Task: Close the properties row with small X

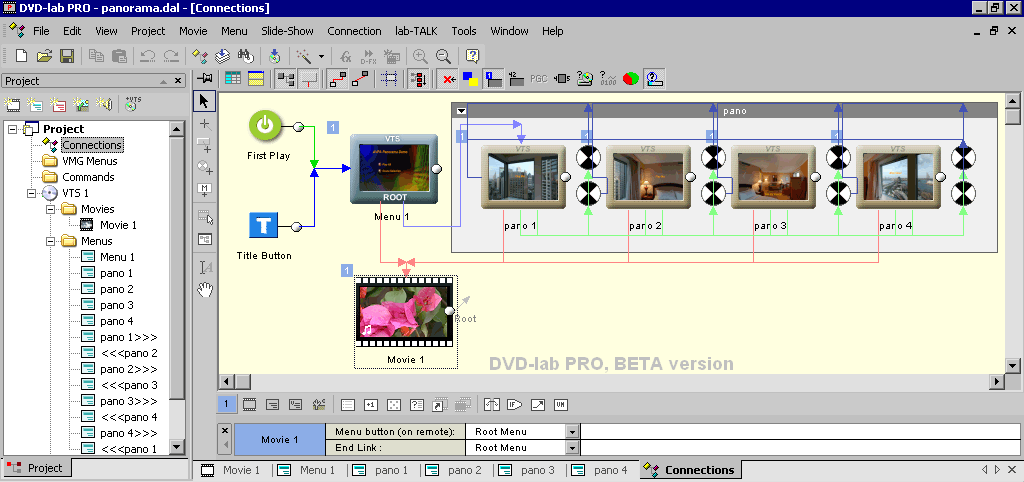Action: [225, 430]
